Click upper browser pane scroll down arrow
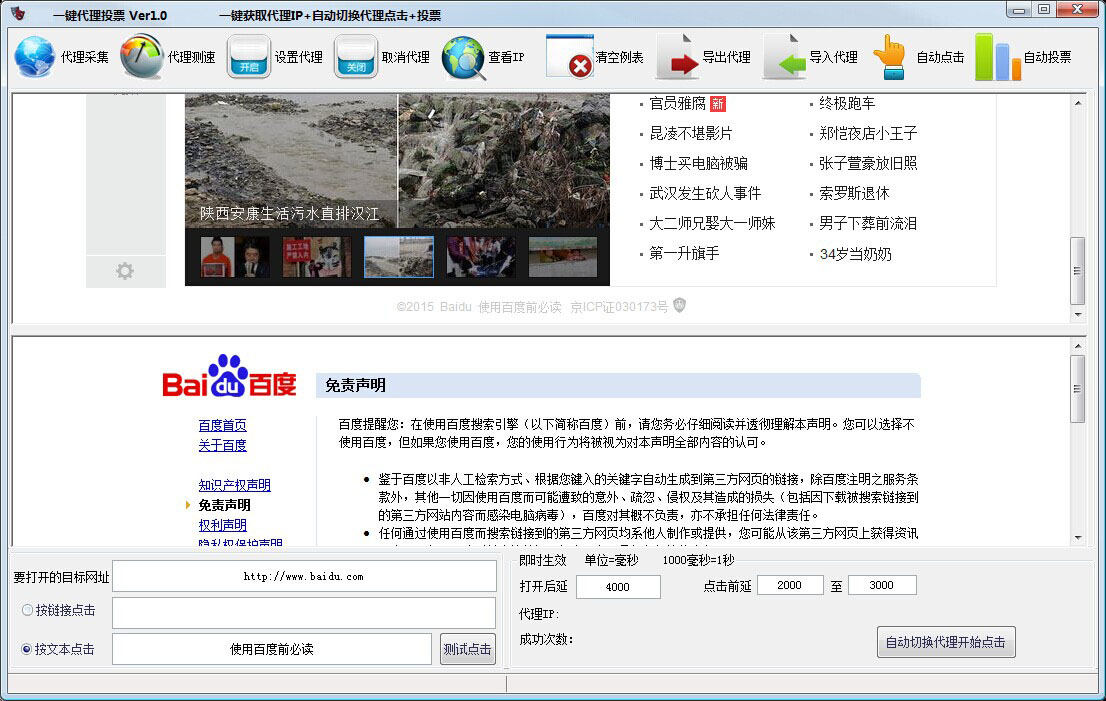Screen dimensions: 1106x701 pos(1078,315)
